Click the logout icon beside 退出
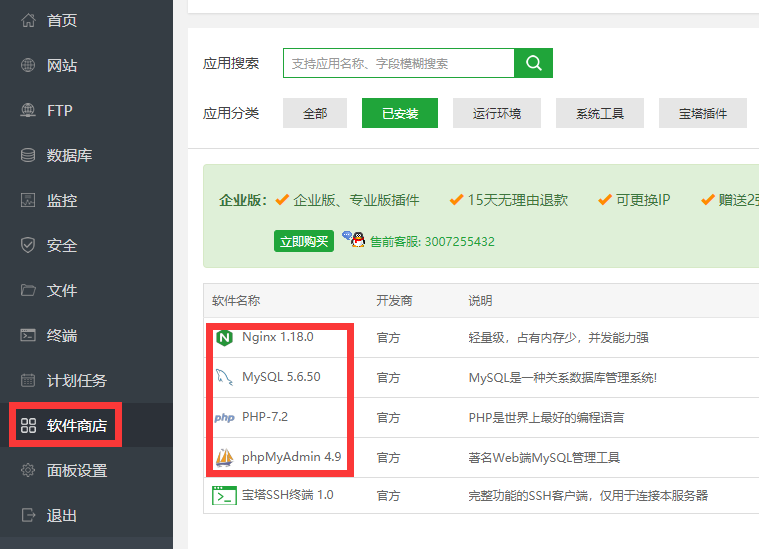Image resolution: width=759 pixels, height=549 pixels. tap(28, 515)
